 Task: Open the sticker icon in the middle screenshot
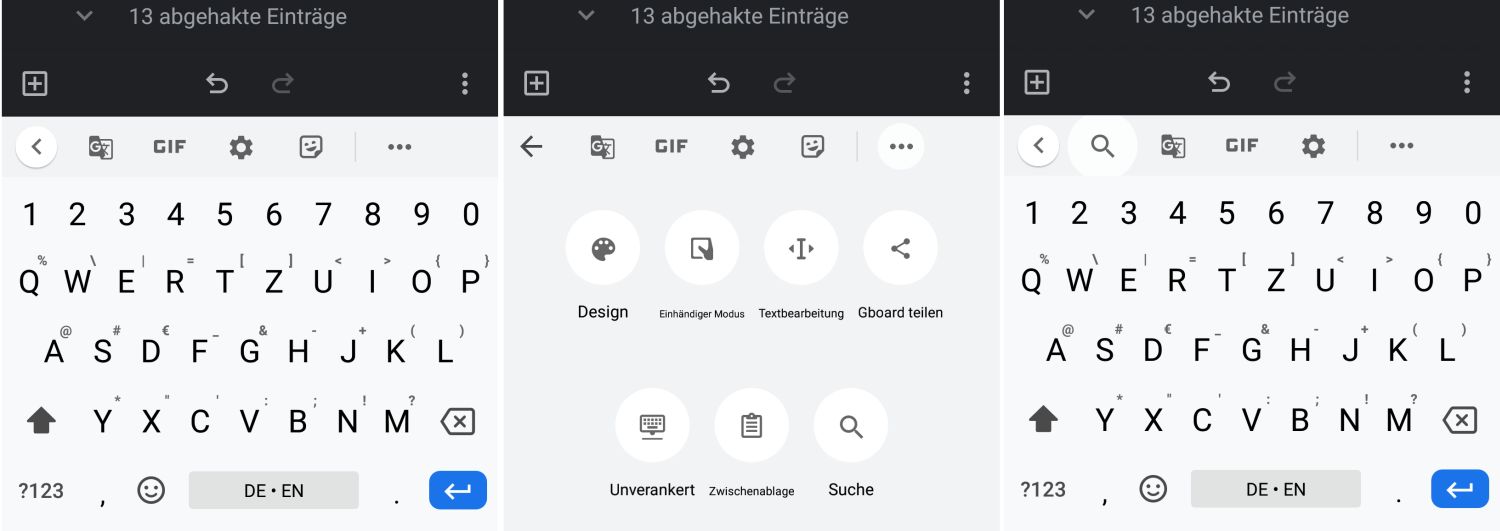(813, 147)
